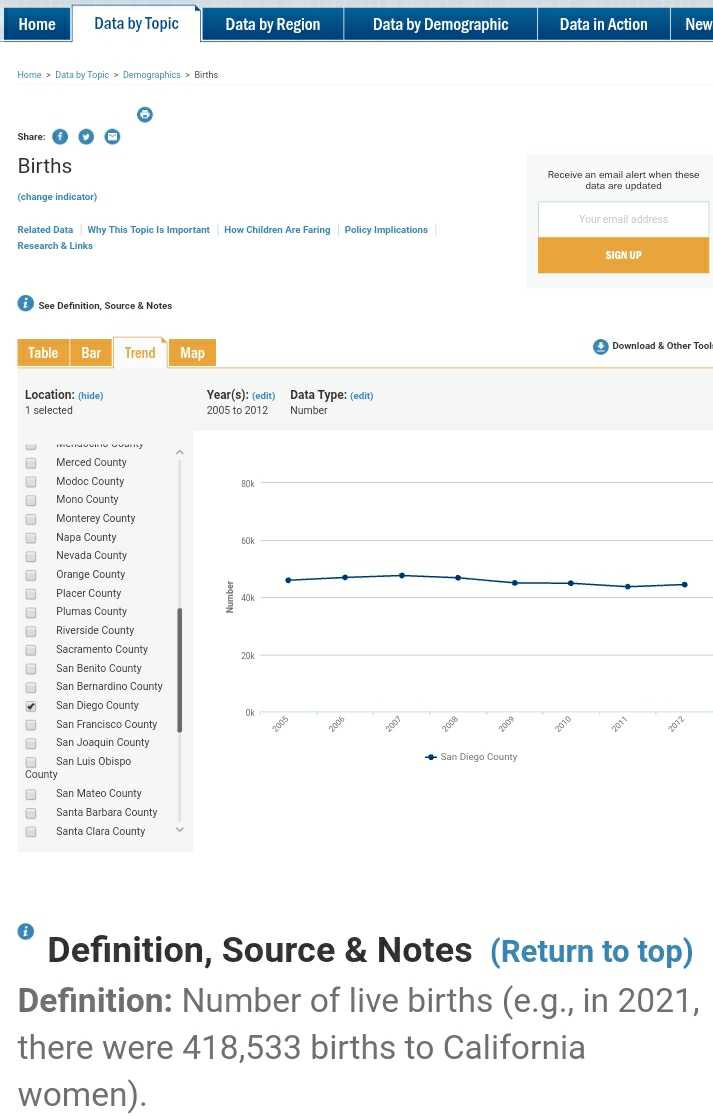This screenshot has height=1116, width=713.
Task: Click San Diego County legend marker
Action: 431,757
